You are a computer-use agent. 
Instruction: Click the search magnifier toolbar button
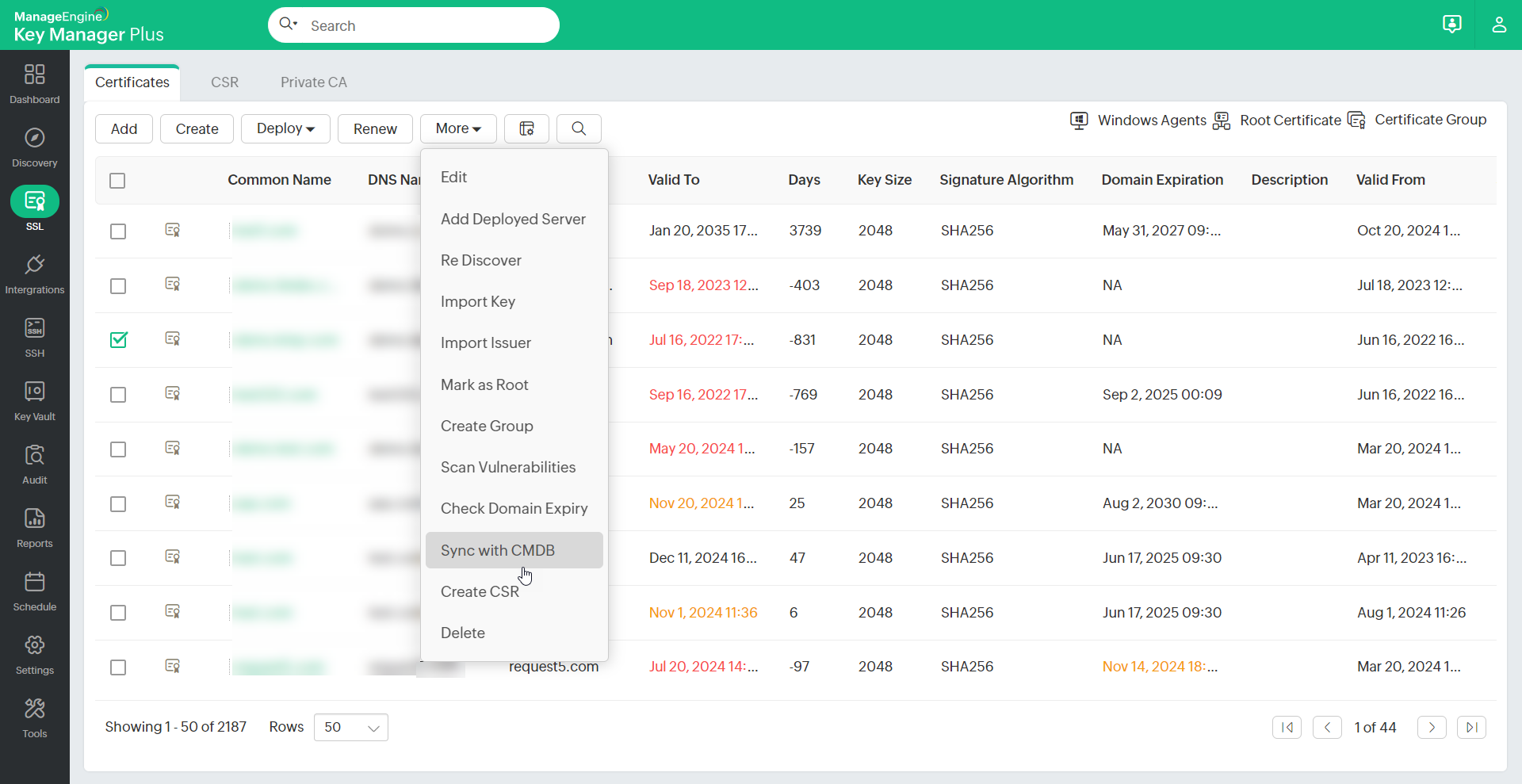579,128
